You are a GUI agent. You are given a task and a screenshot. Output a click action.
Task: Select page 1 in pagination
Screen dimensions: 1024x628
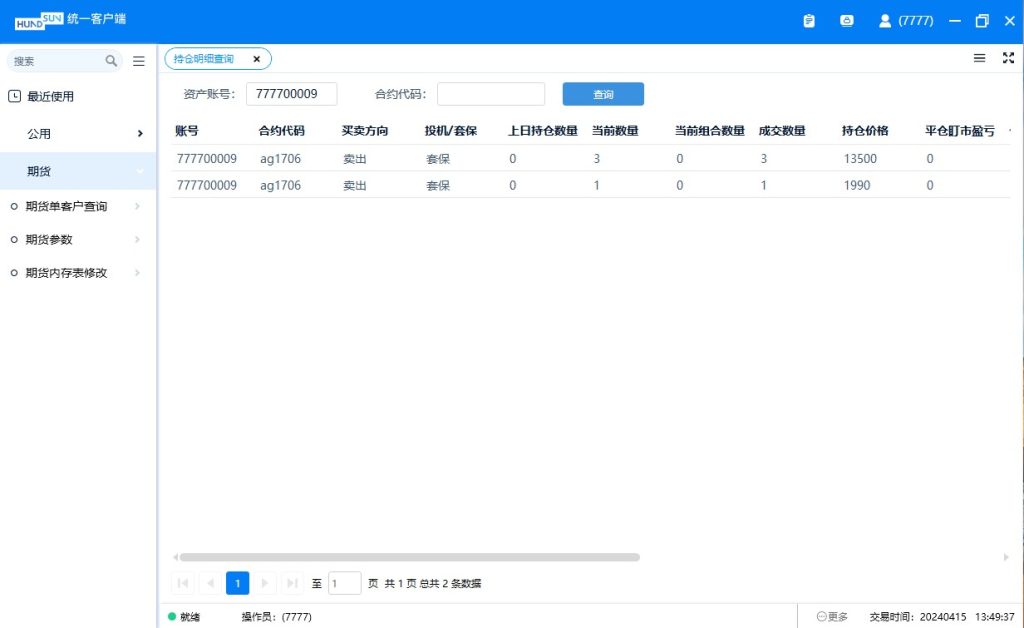pyautogui.click(x=237, y=583)
